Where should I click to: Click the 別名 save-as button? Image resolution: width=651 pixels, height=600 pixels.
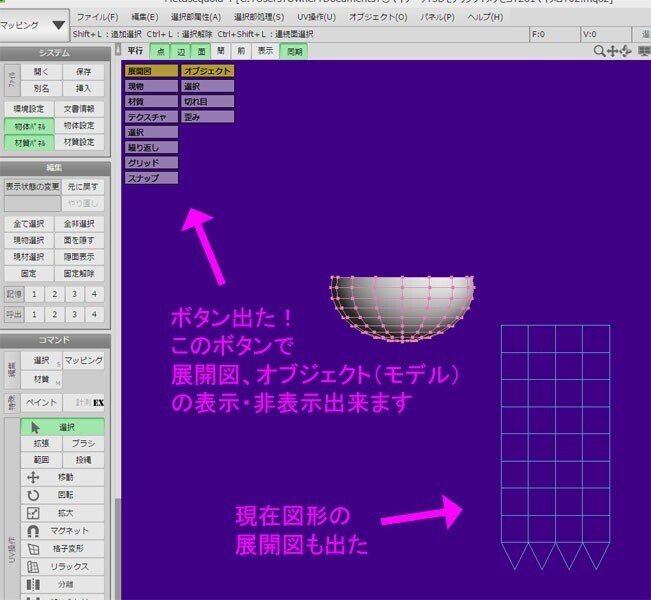41,88
